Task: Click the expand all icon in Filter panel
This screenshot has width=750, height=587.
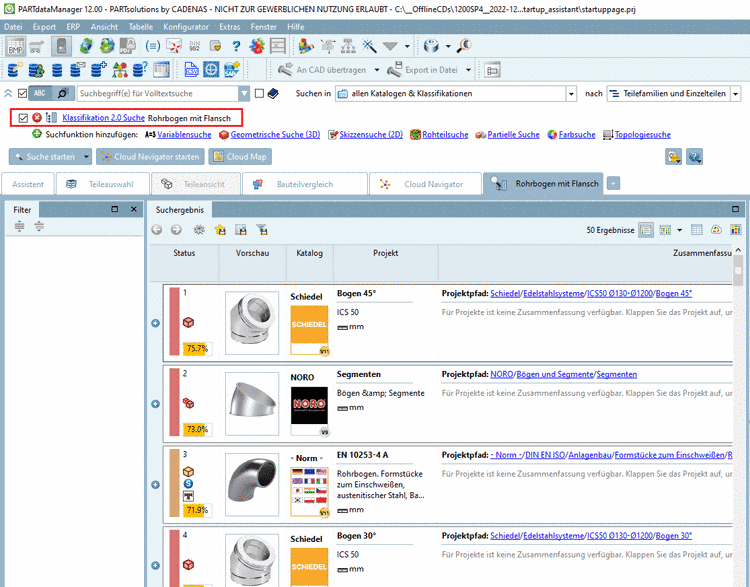Action: pos(19,226)
